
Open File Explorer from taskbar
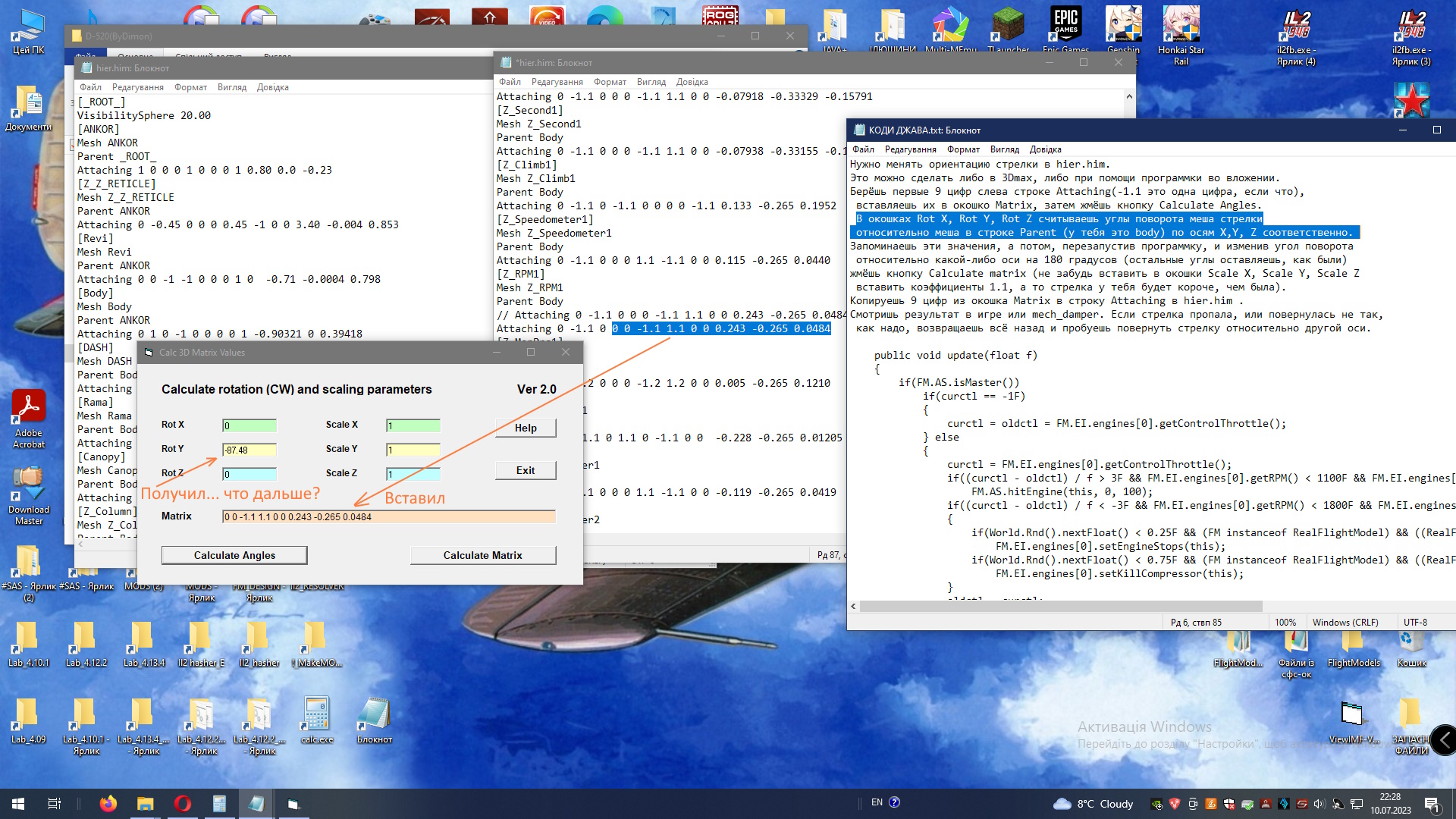tap(146, 803)
